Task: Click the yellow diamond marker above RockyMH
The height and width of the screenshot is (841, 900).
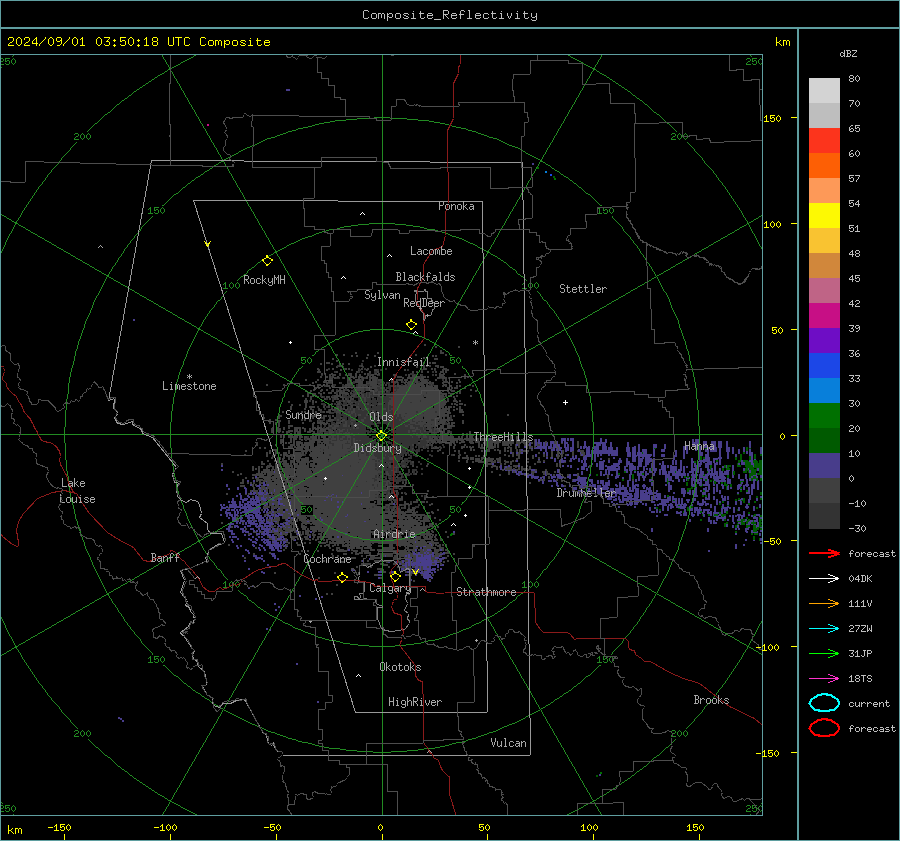Action: 267,261
